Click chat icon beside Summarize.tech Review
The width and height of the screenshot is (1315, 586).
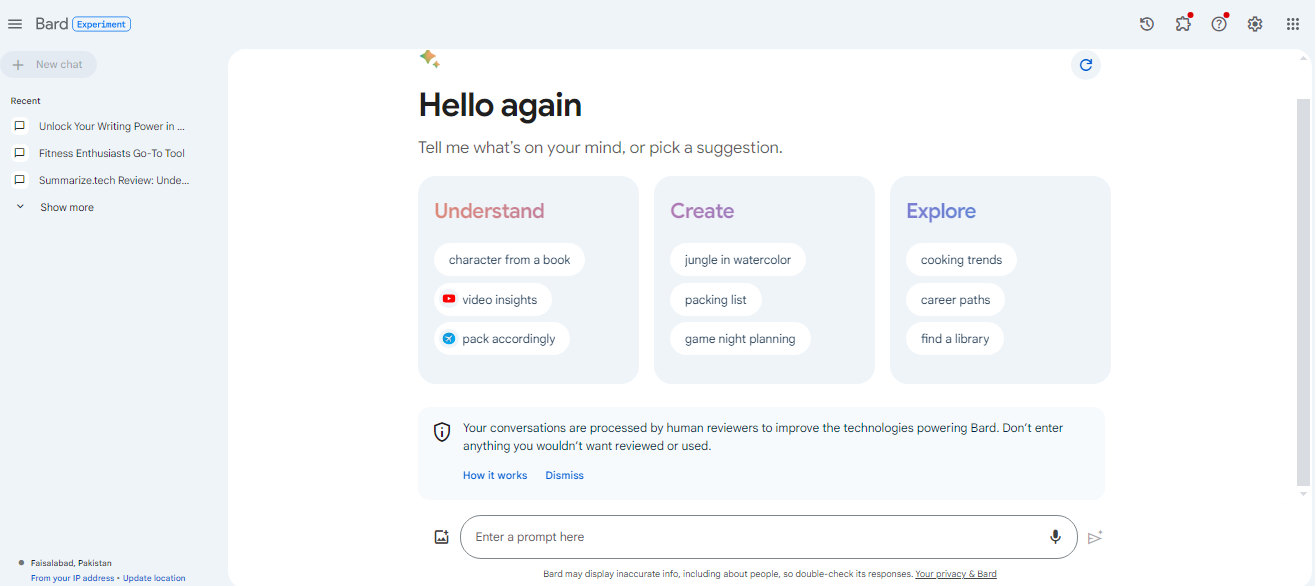[x=19, y=180]
